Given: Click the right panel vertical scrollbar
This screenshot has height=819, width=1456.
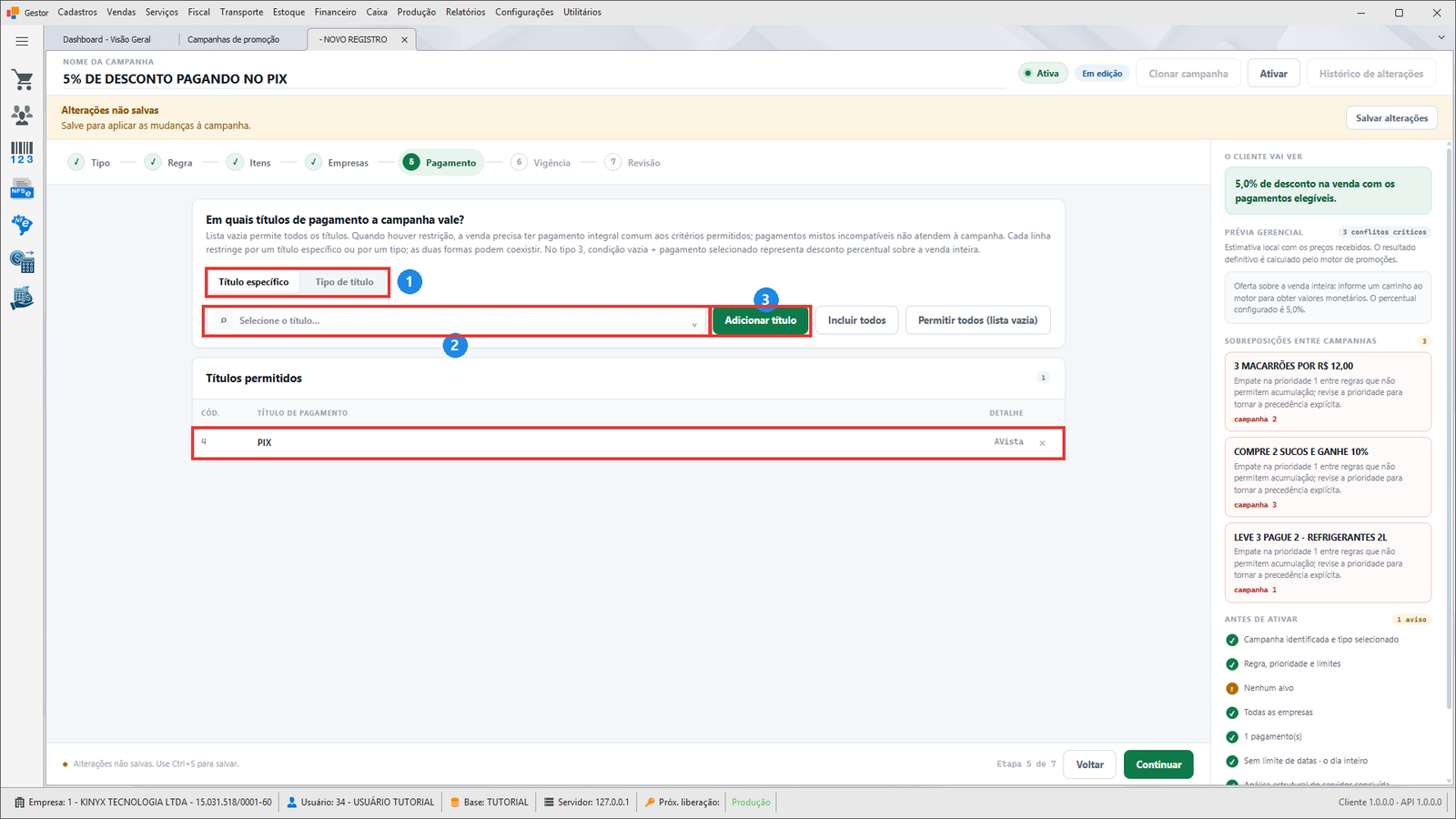Looking at the screenshot, I should tap(1450, 428).
